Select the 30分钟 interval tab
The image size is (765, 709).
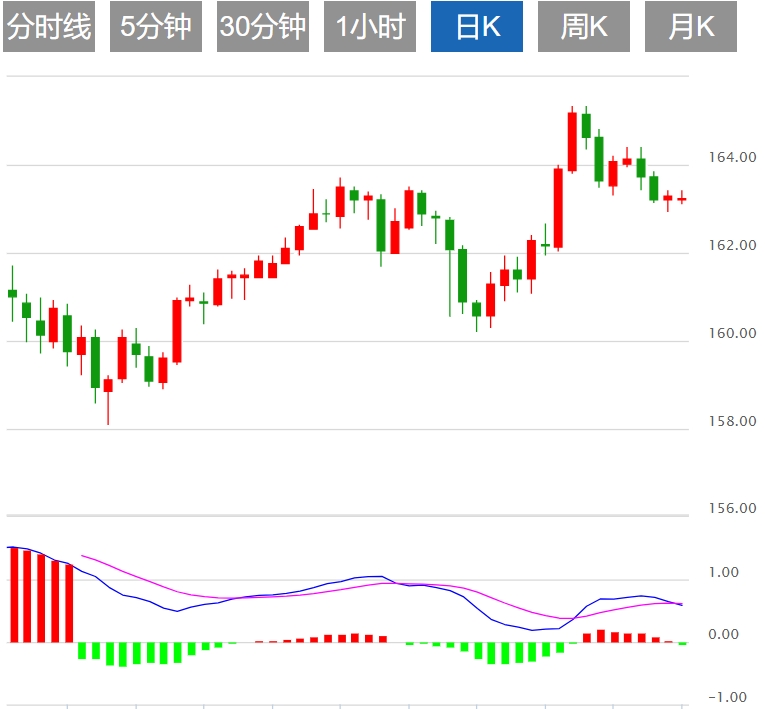(x=263, y=26)
